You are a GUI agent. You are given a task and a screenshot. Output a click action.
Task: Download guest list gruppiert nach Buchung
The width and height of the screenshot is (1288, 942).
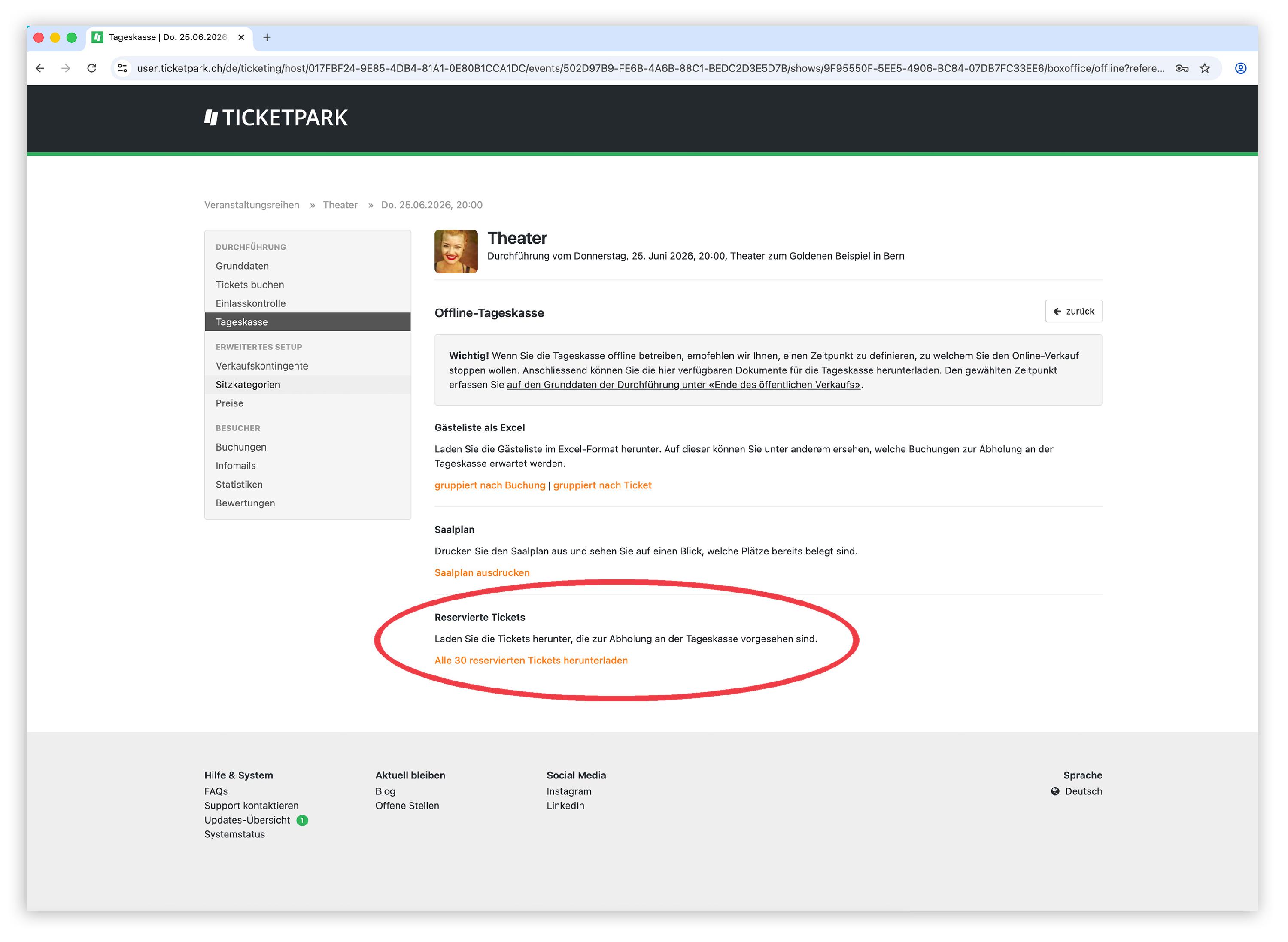pyautogui.click(x=489, y=485)
